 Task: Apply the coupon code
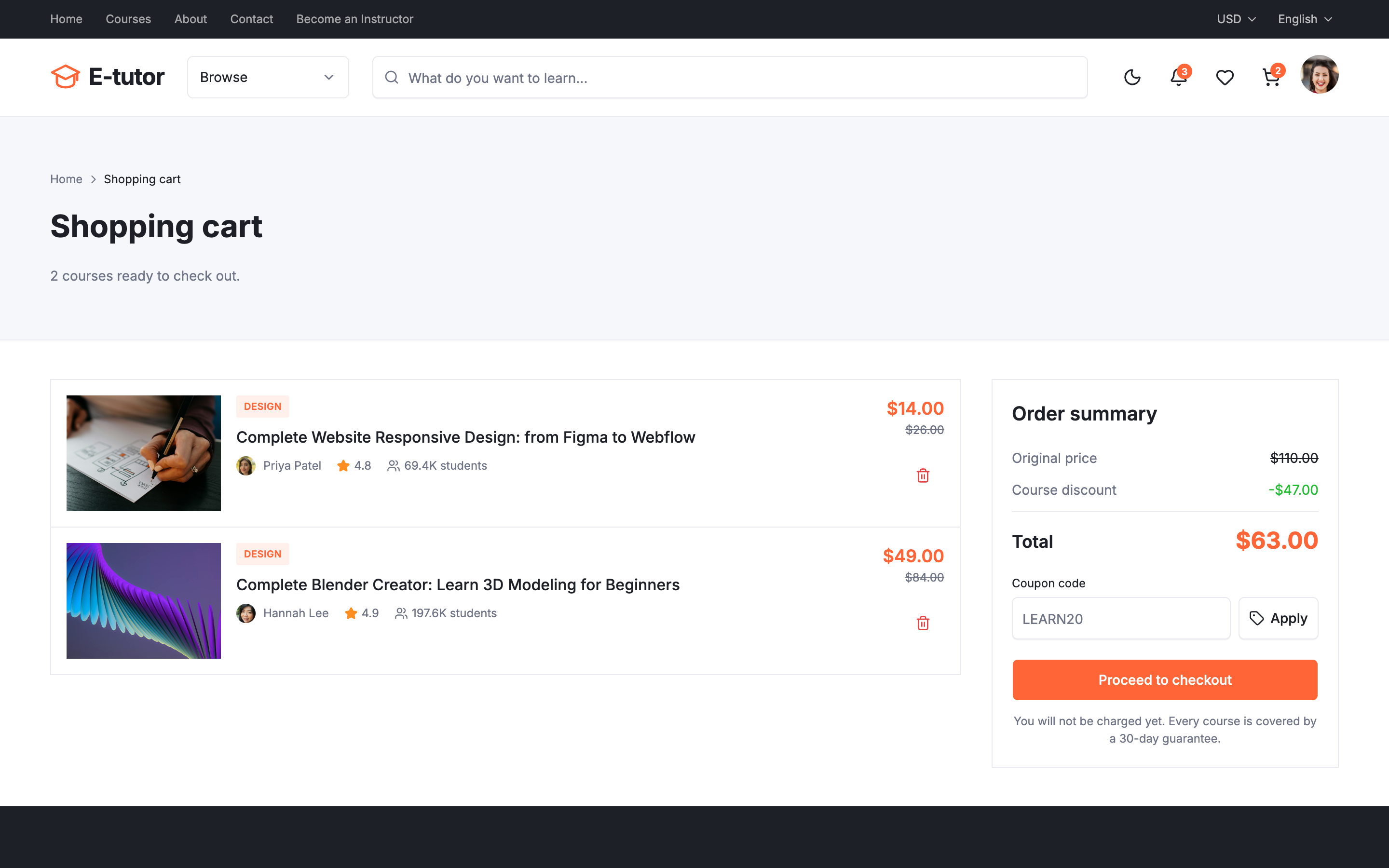coord(1278,618)
